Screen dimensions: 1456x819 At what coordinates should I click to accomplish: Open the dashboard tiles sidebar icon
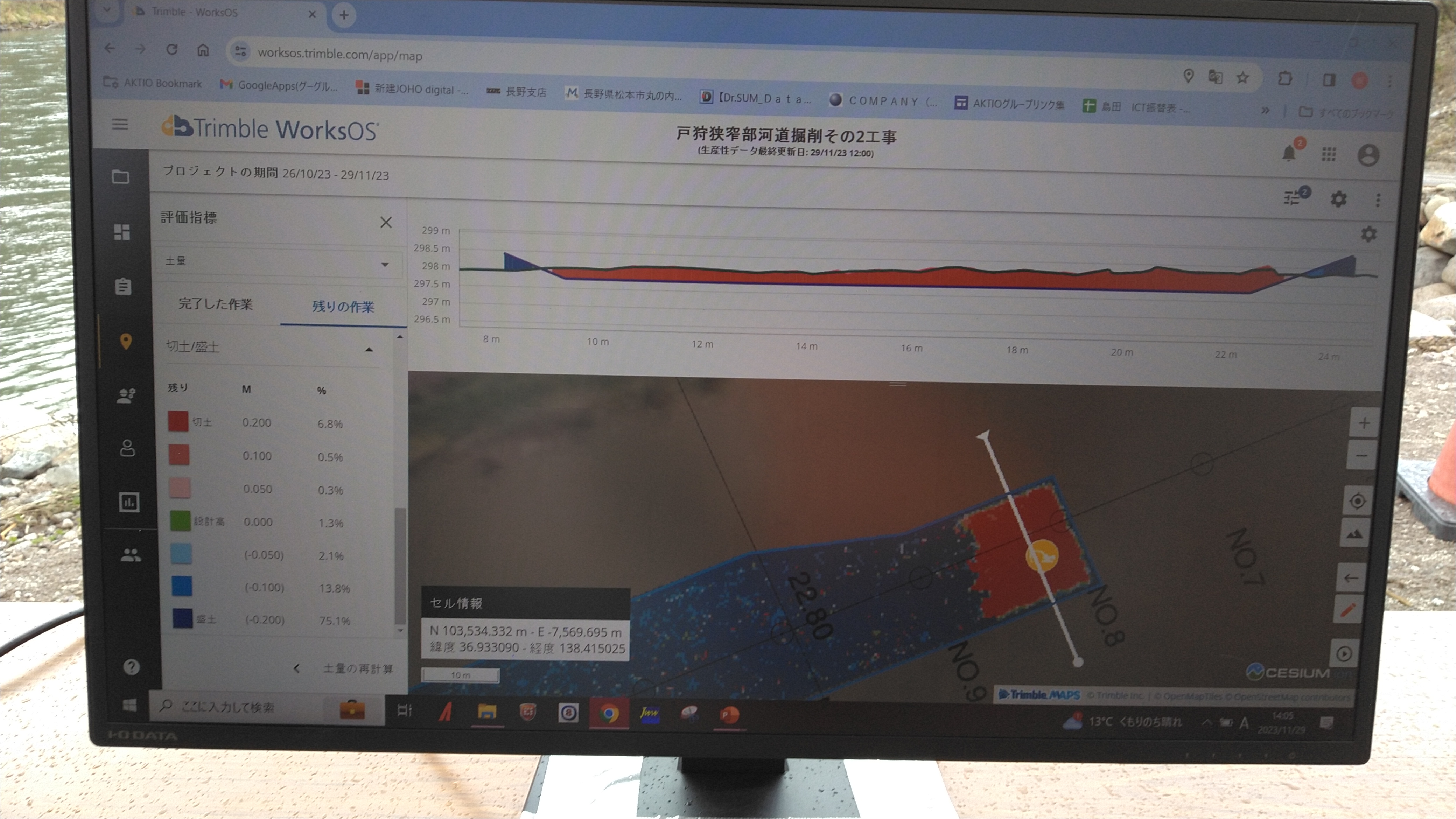click(x=122, y=232)
